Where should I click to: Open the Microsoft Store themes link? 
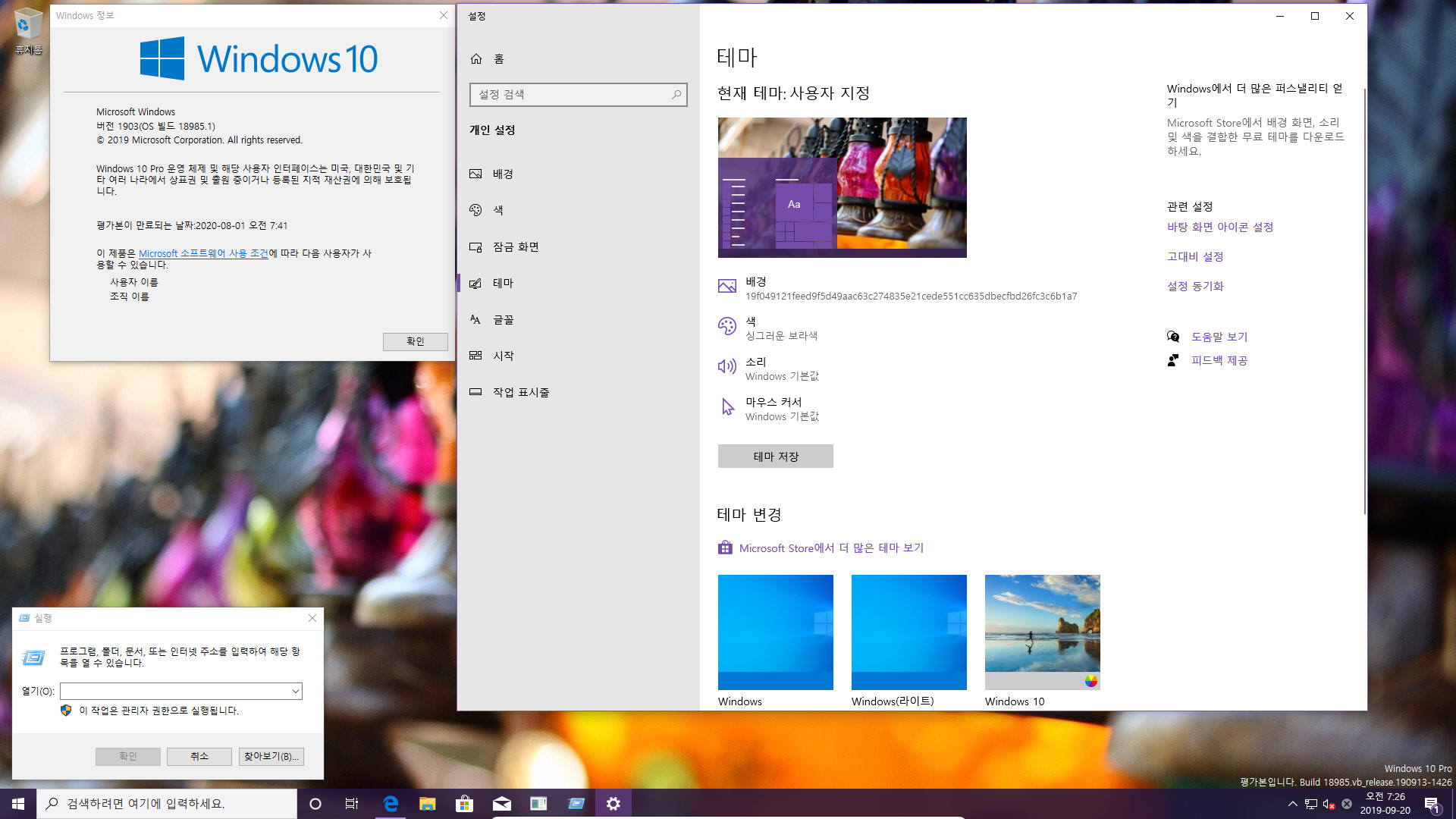tap(831, 548)
